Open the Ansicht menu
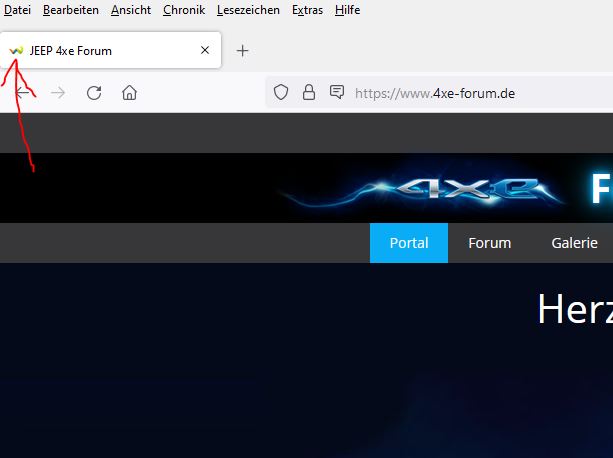This screenshot has height=458, width=613. pos(130,10)
